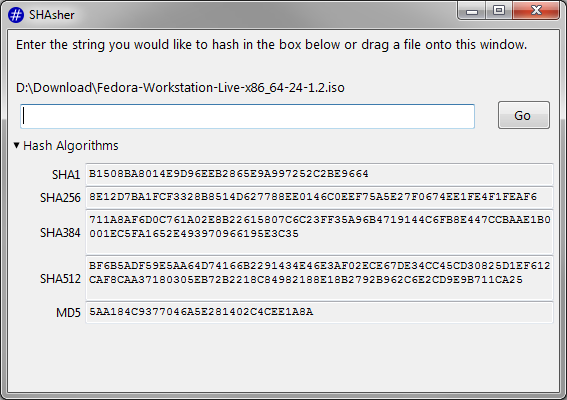Select the SHA1 hash output field
The width and height of the screenshot is (567, 400).
(x=319, y=174)
